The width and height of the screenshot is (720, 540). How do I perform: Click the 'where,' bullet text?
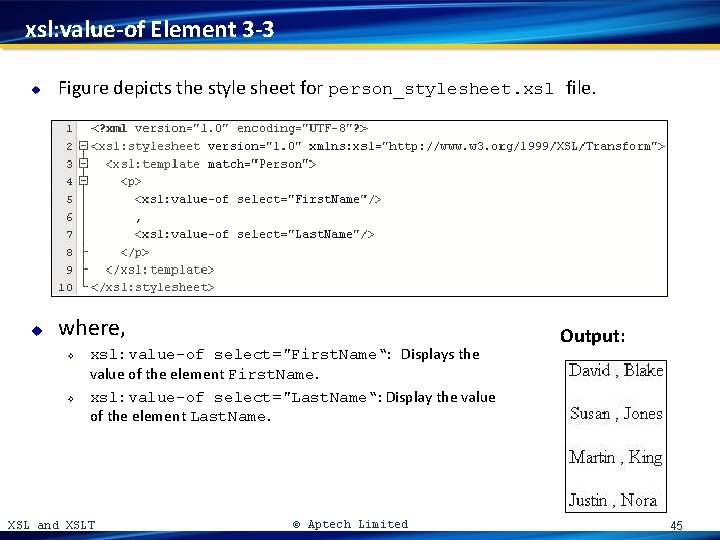92,328
